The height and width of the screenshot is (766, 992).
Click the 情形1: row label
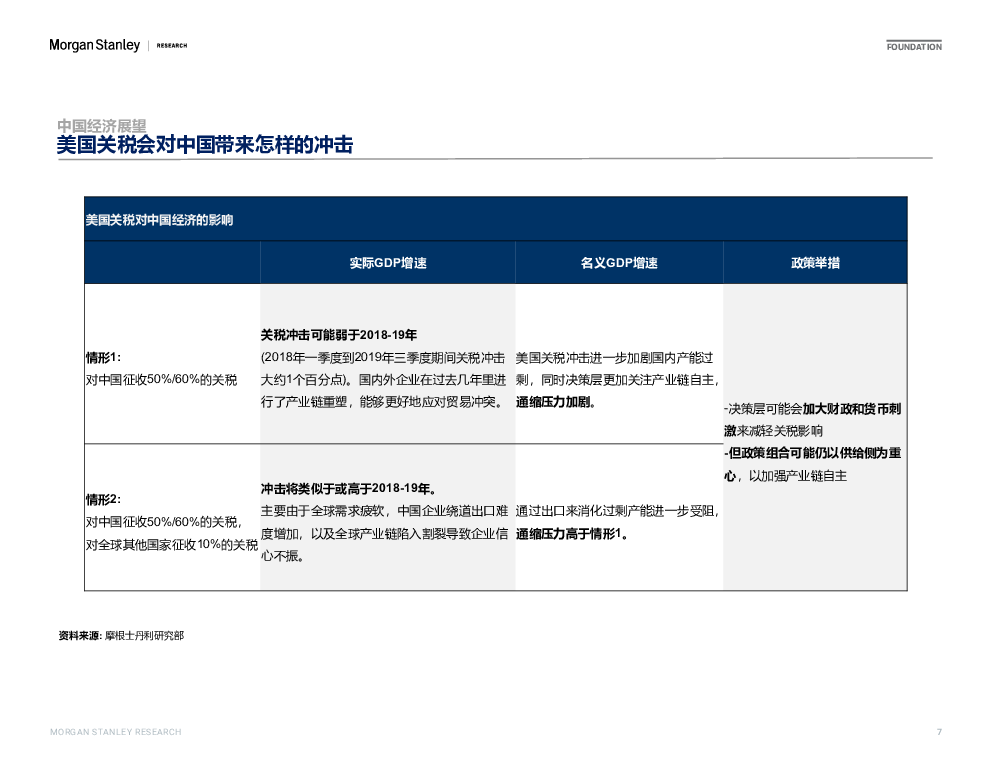click(103, 357)
